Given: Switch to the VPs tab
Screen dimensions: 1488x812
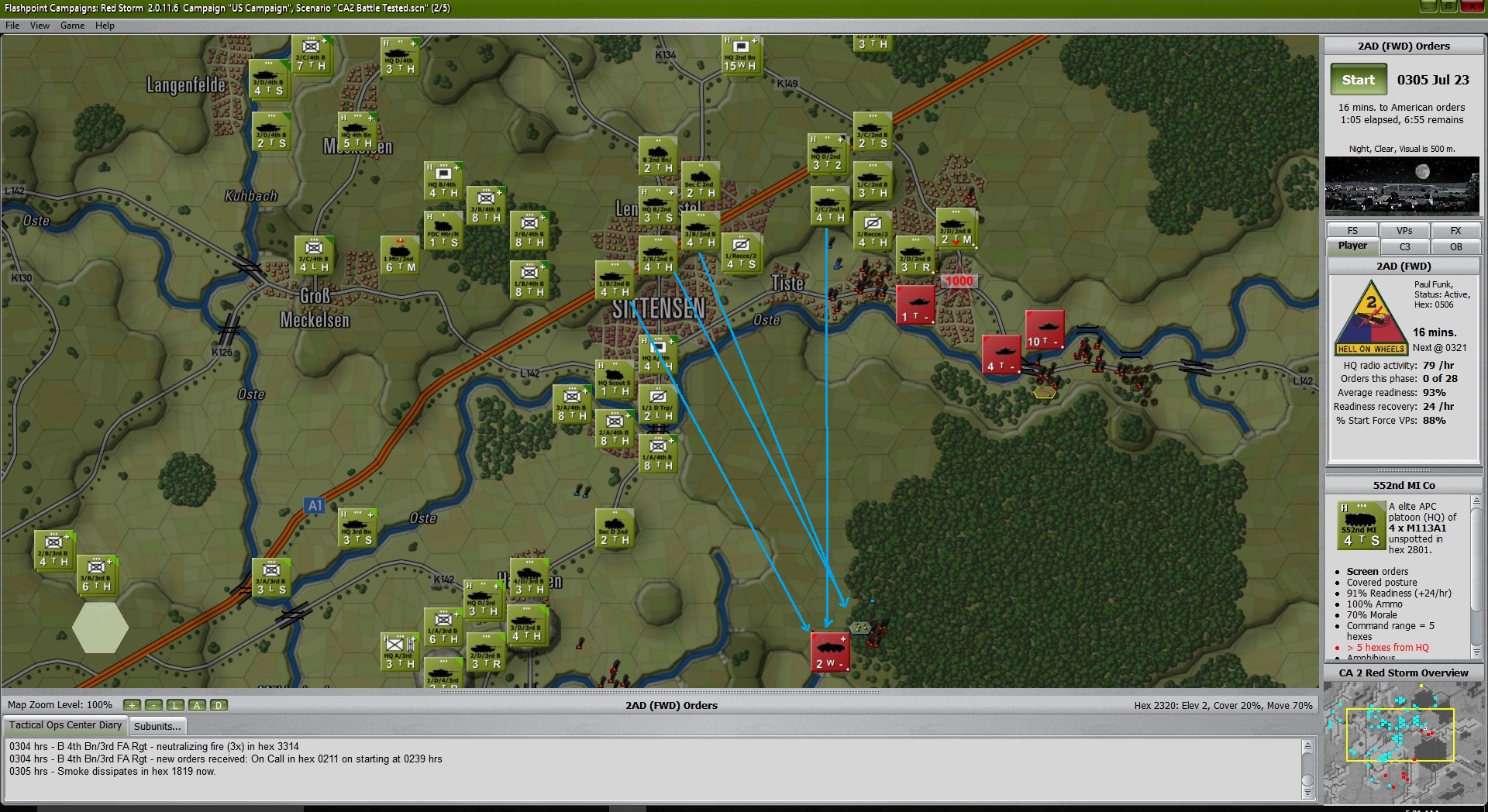Looking at the screenshot, I should tap(1404, 231).
